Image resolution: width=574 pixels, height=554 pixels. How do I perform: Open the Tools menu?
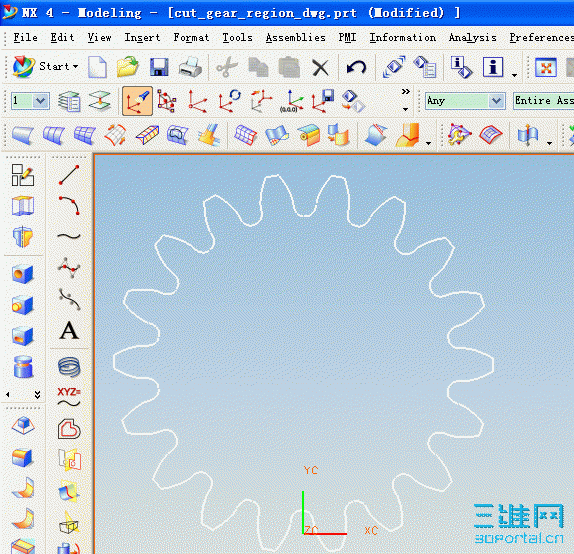(x=237, y=38)
